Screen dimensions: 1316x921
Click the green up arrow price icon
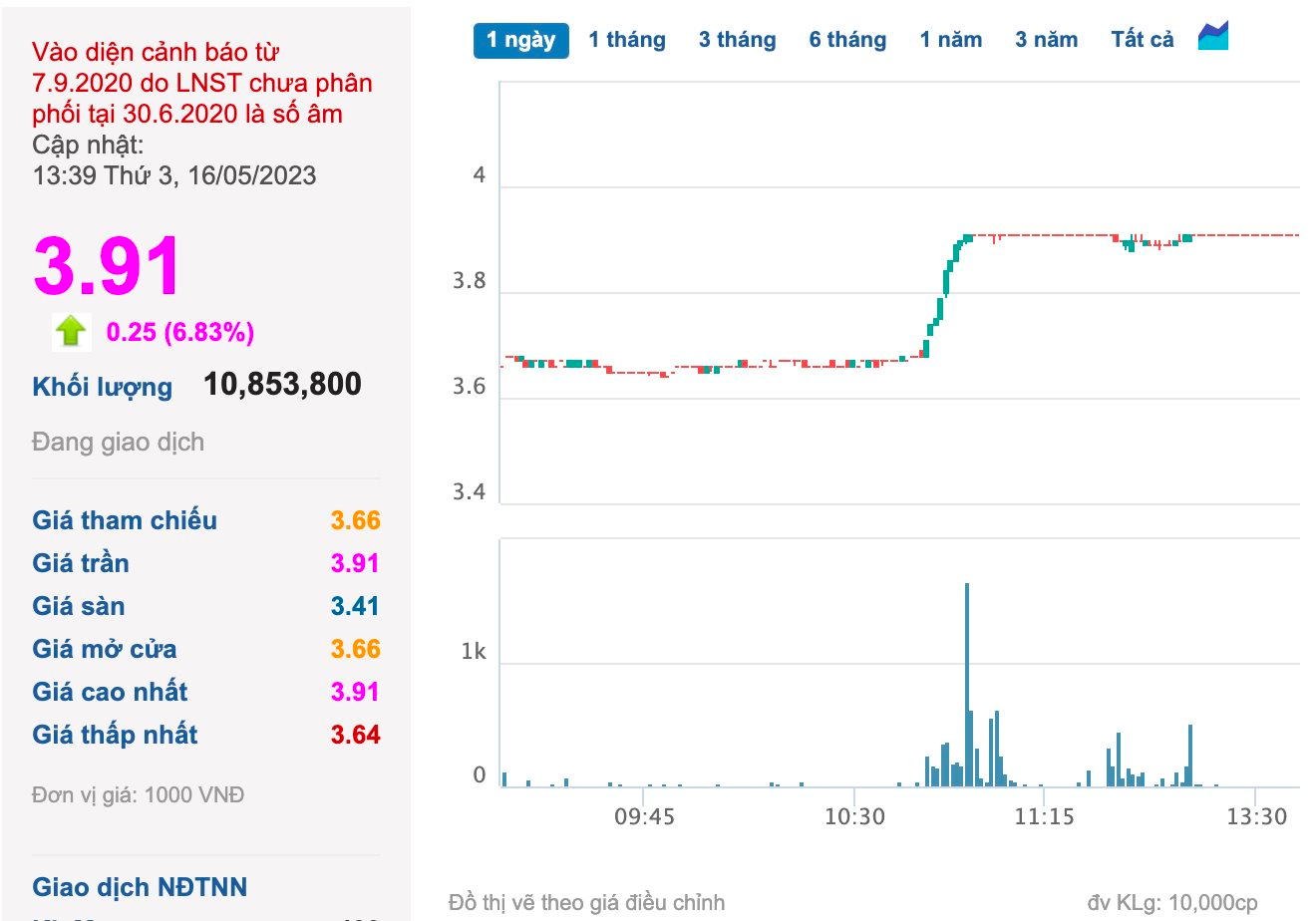click(71, 331)
